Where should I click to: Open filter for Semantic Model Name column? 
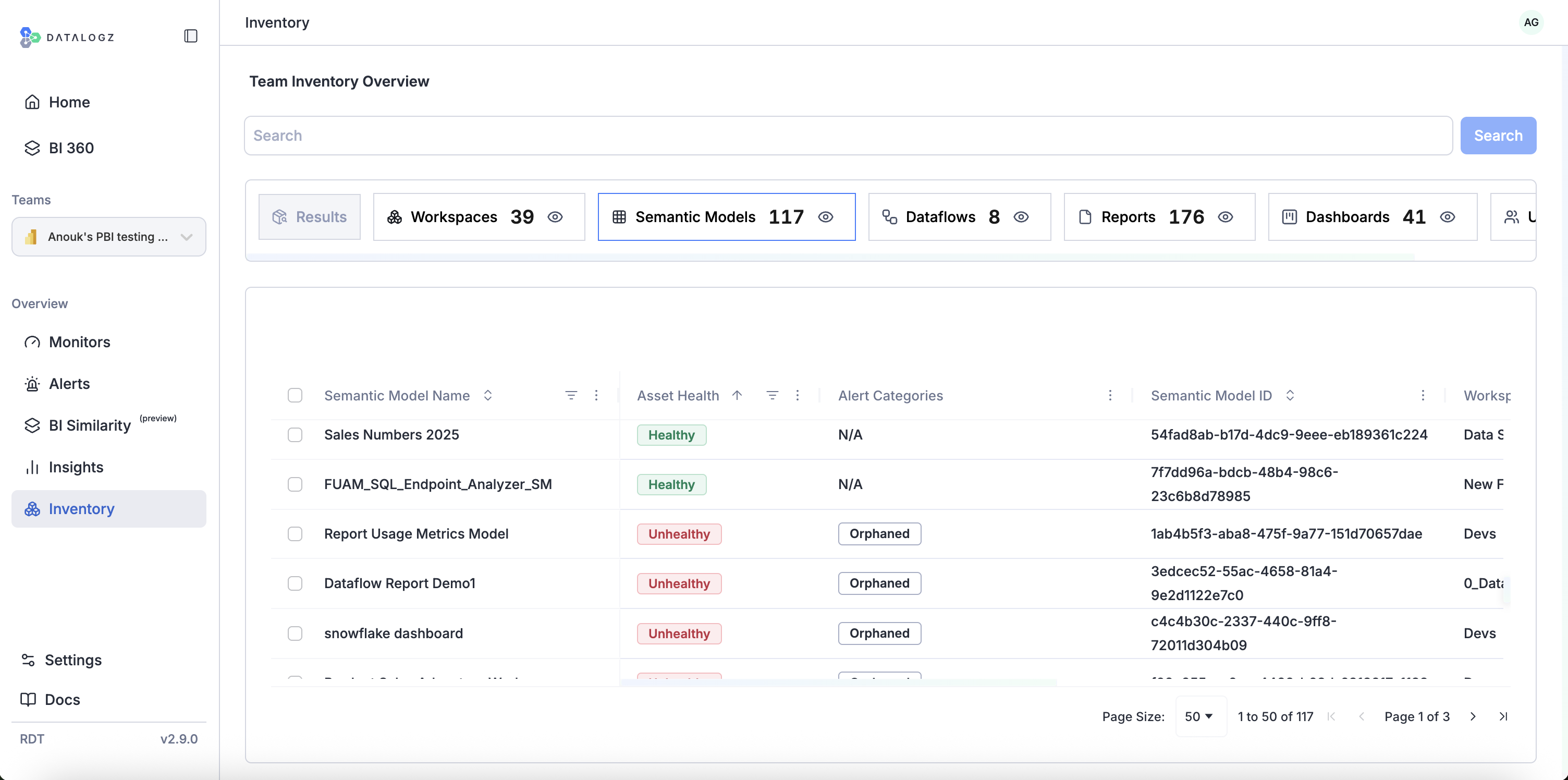click(x=570, y=395)
